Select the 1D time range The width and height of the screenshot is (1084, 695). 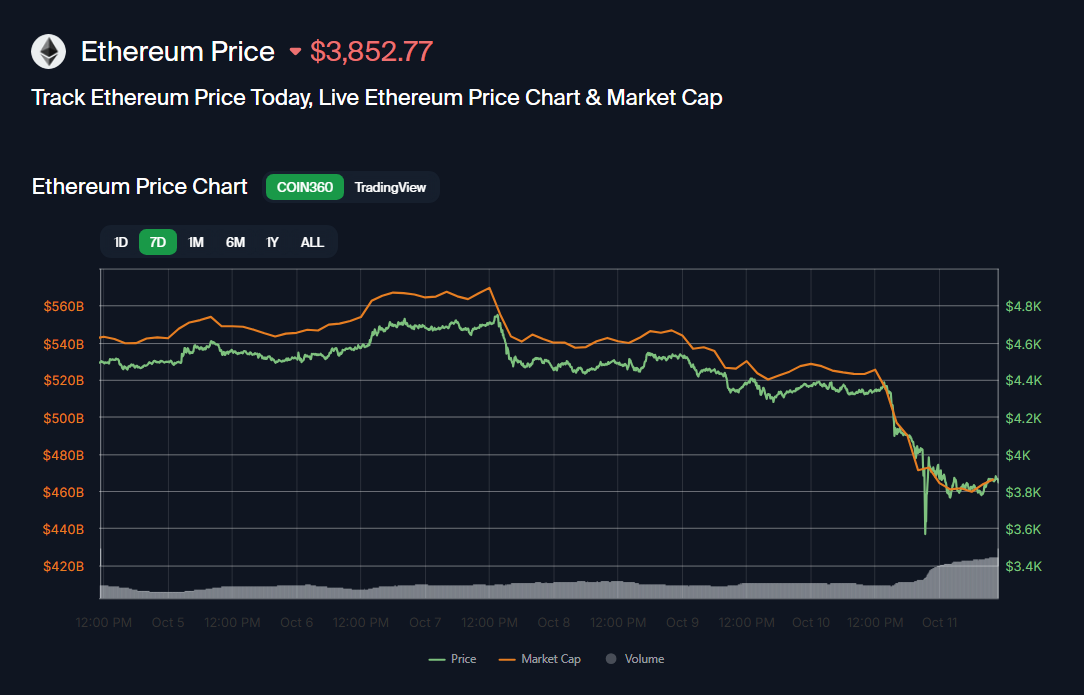point(121,242)
